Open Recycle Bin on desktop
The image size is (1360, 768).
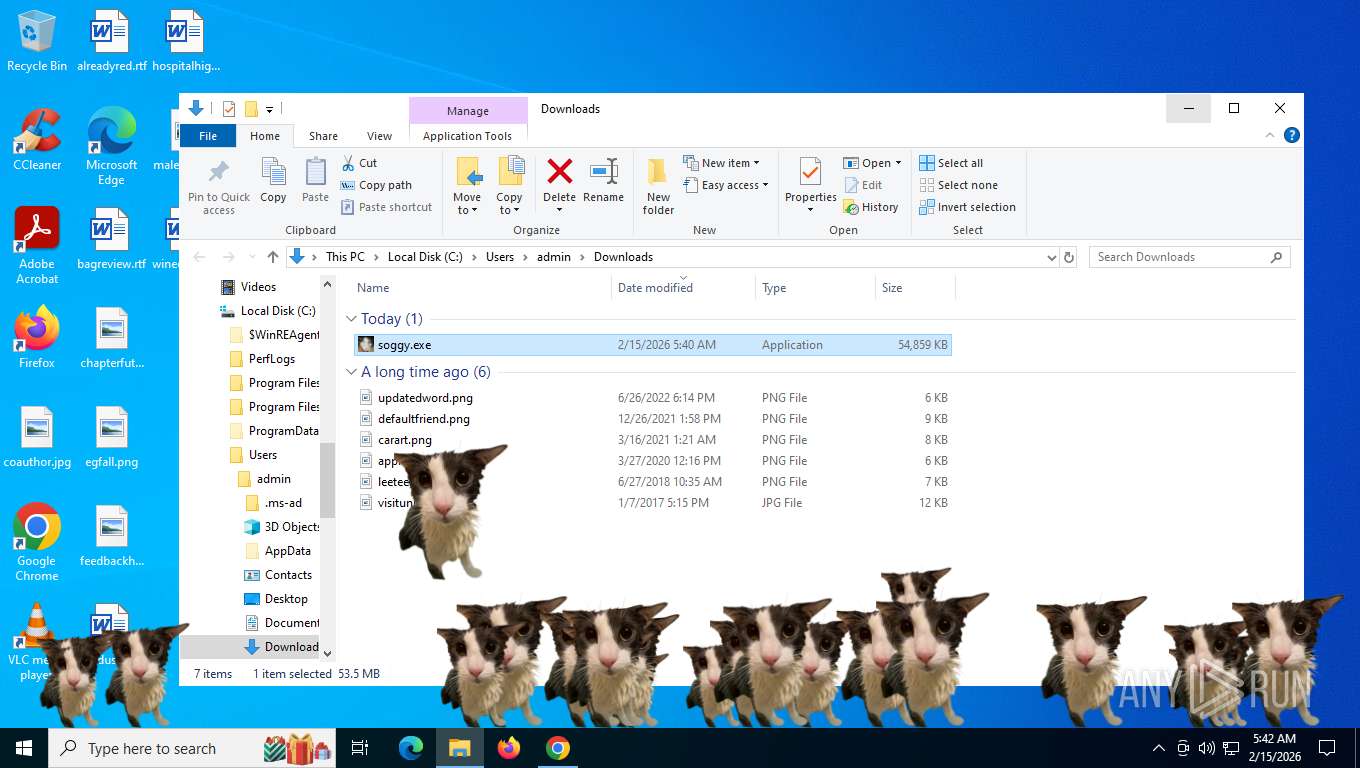pos(37,42)
